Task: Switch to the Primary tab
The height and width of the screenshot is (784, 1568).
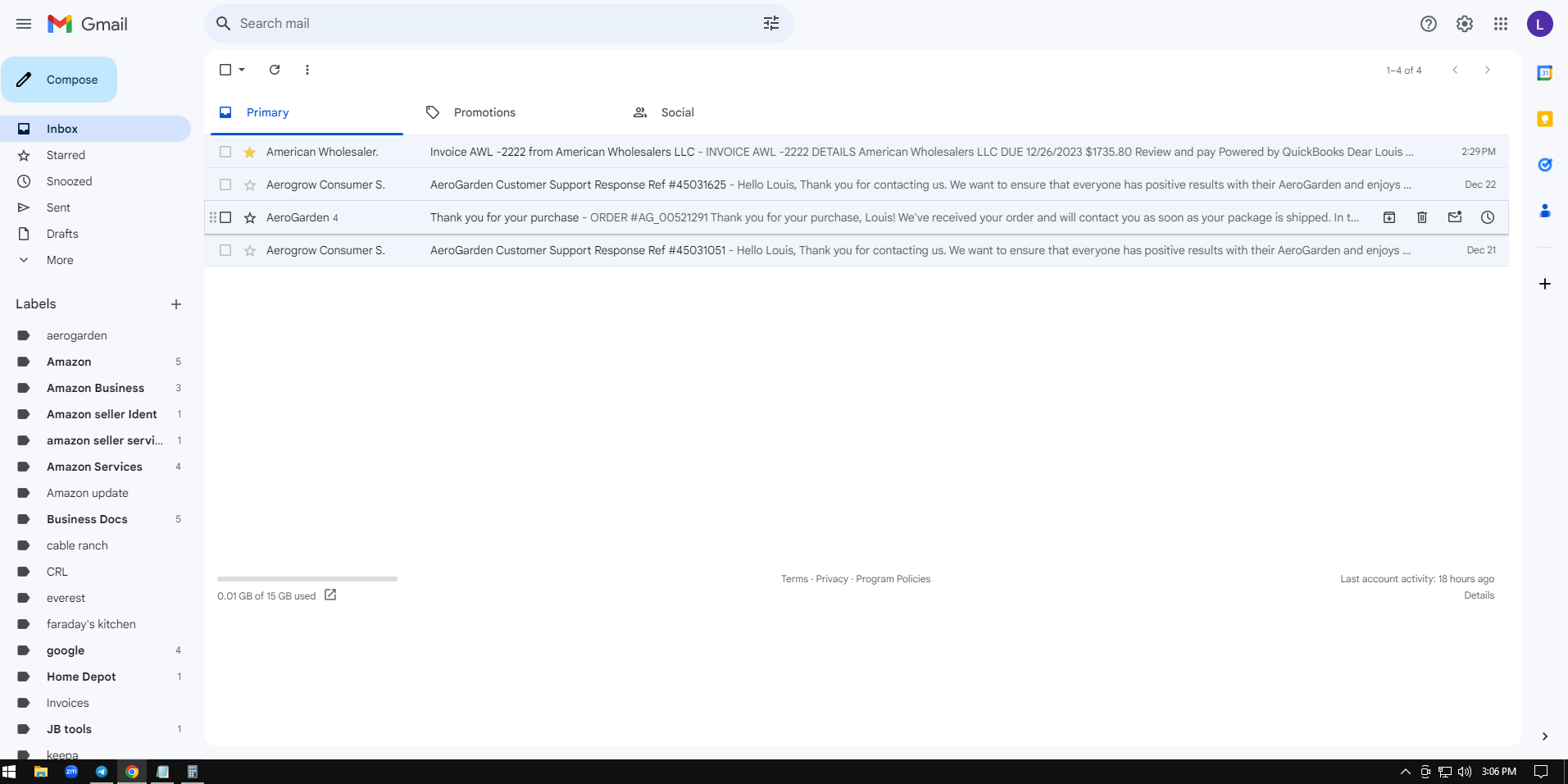Action: [x=307, y=112]
